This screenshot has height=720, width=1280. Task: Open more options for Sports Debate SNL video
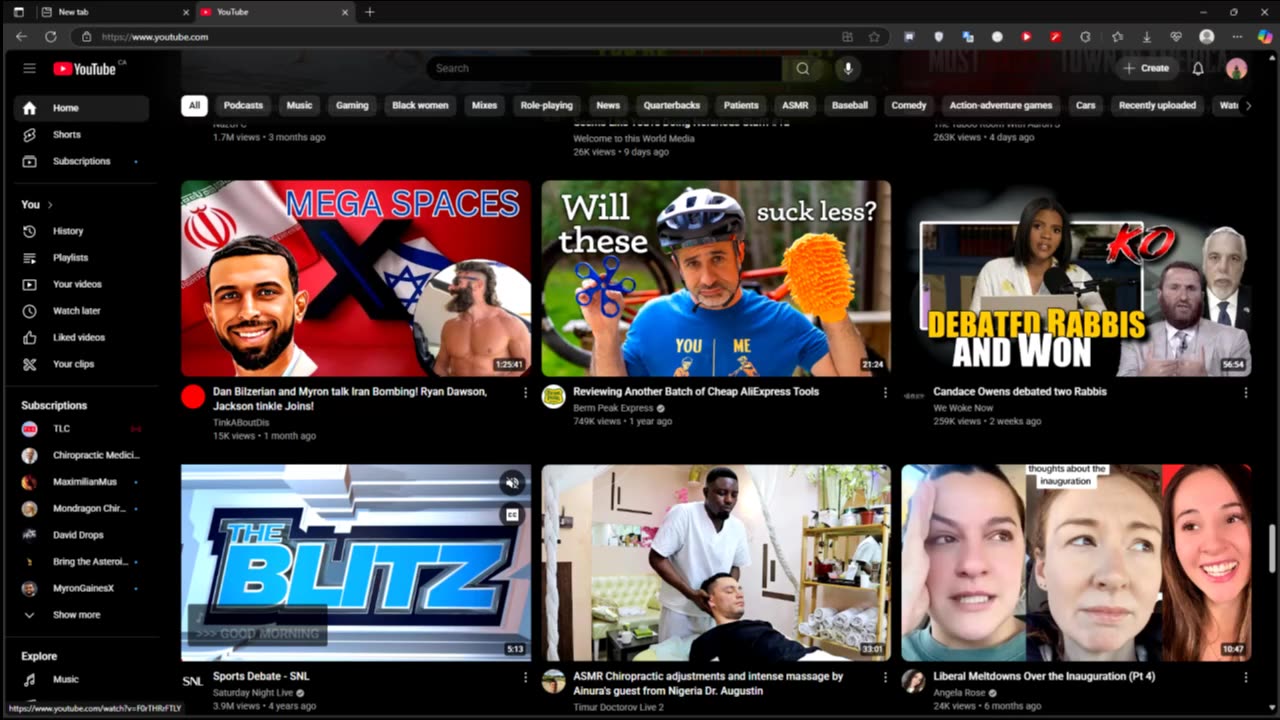[x=525, y=677]
